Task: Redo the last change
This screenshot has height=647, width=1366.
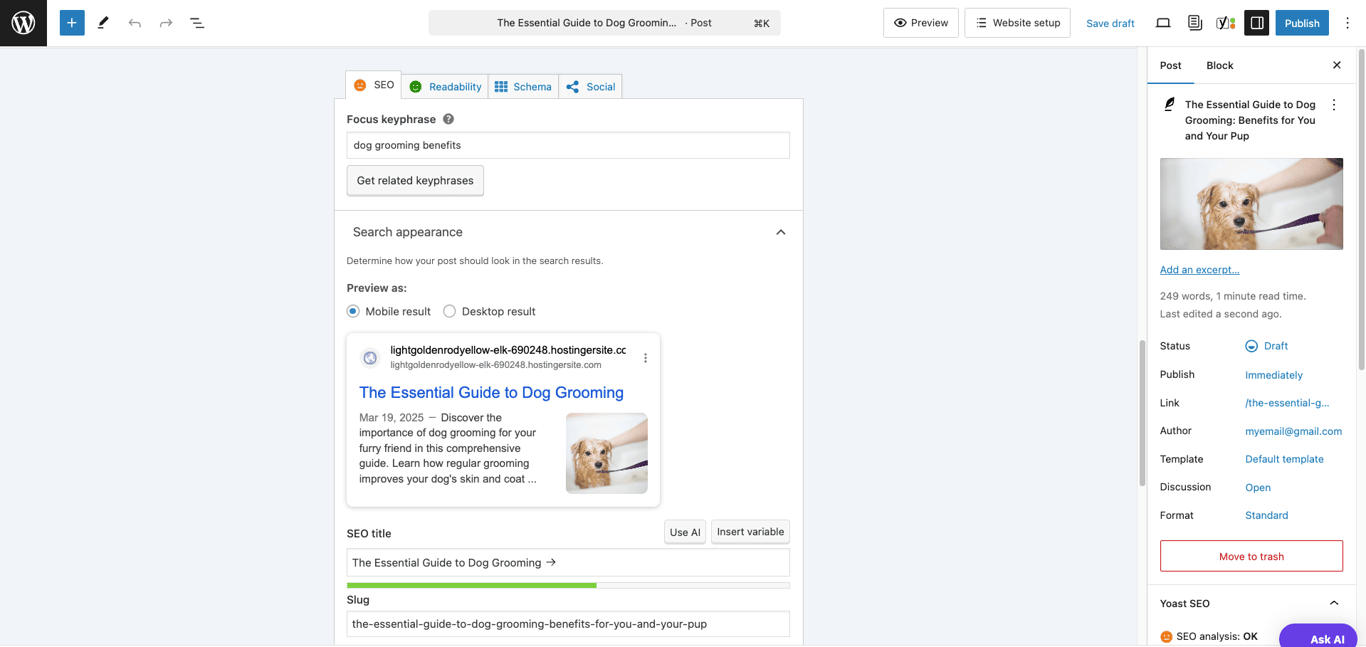Action: pyautogui.click(x=165, y=22)
